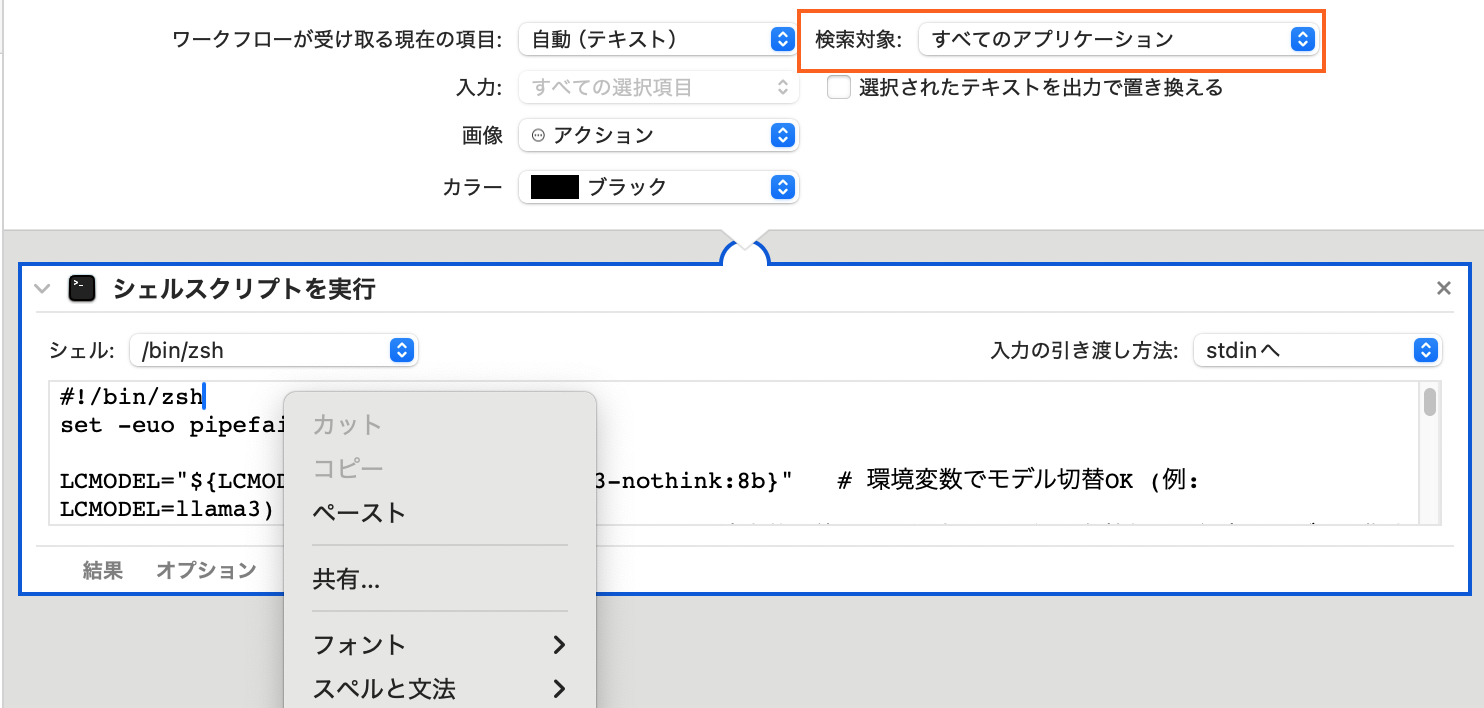Expand the フォント submenu

(360, 644)
